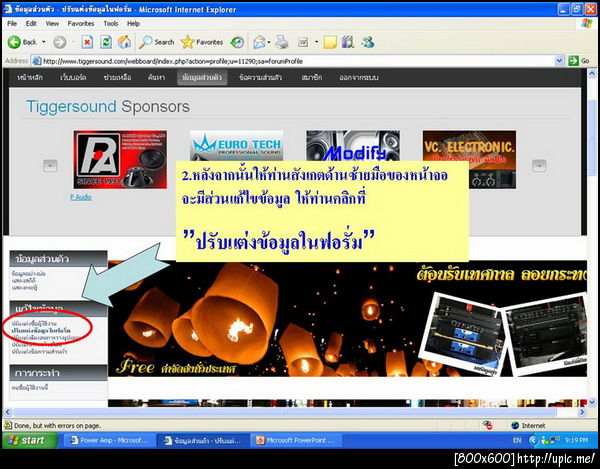Screen dimensions: 600x469
Task: Click the first link under ข้อมูลส่วนตัว sidebar heading
Action: 29,274
